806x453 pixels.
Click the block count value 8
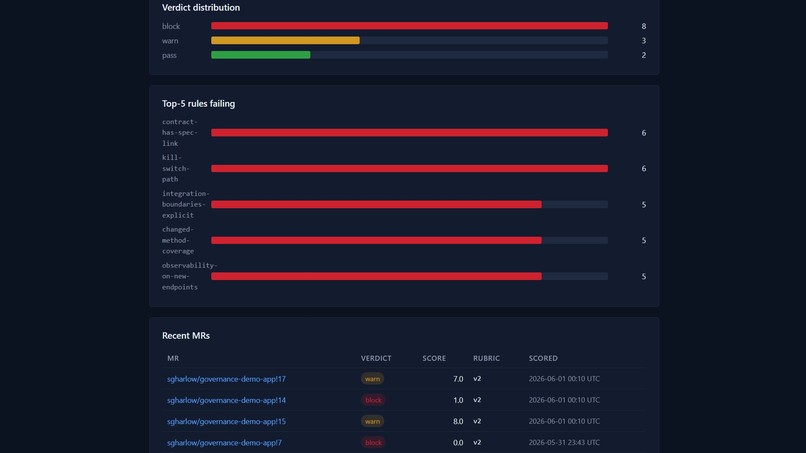click(x=644, y=26)
